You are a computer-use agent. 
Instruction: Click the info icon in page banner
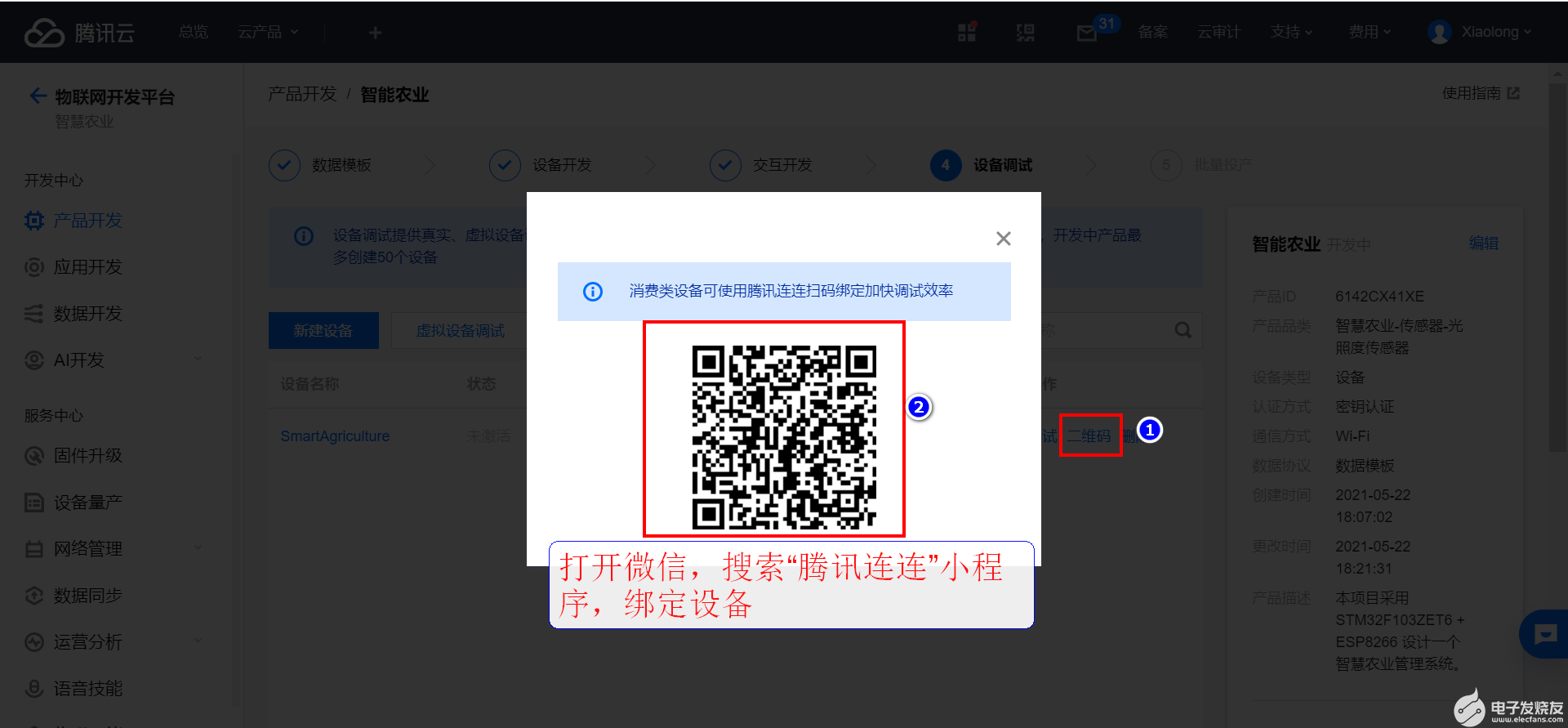pos(304,236)
